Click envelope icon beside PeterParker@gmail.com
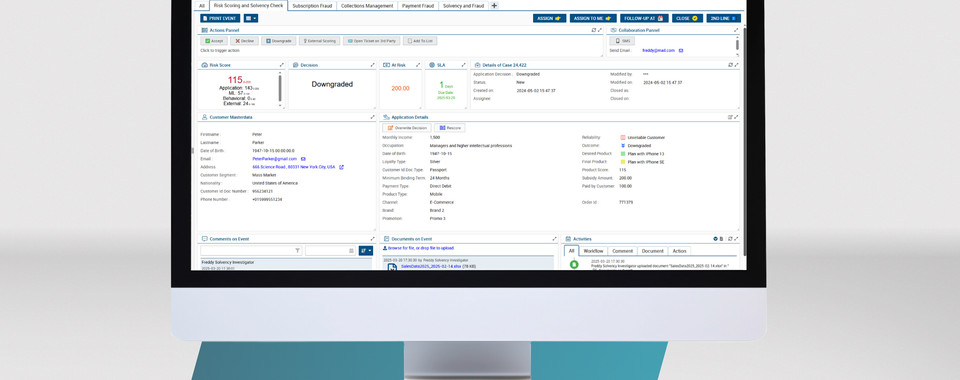This screenshot has height=380, width=960. coord(303,158)
